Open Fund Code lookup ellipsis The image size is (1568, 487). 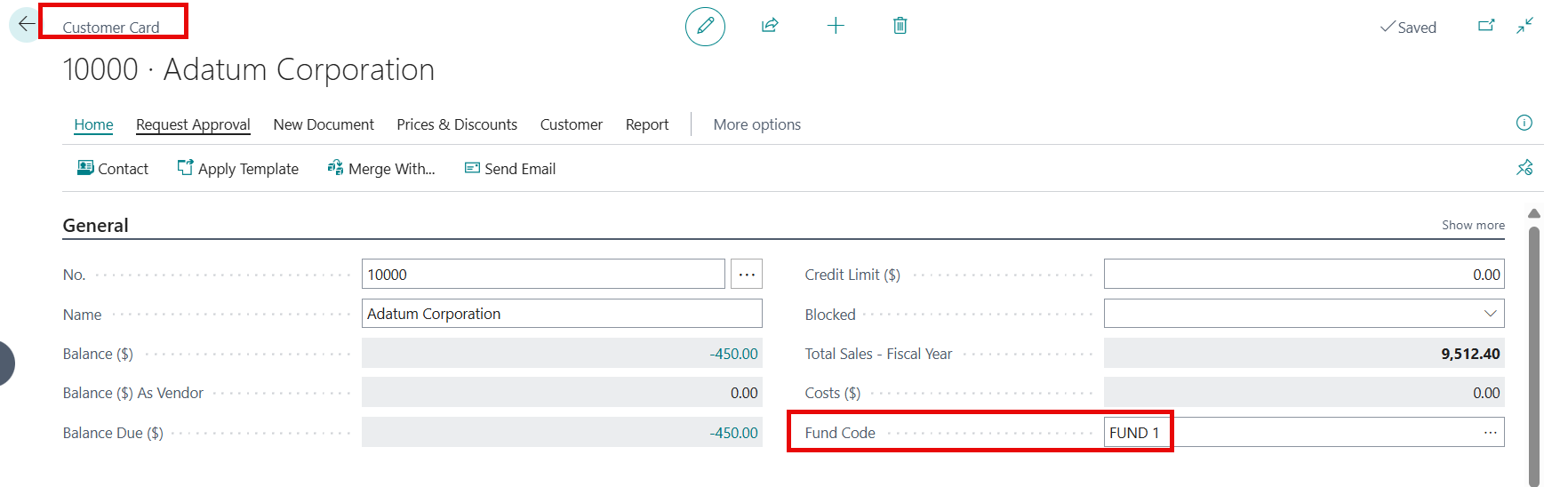coord(1490,433)
